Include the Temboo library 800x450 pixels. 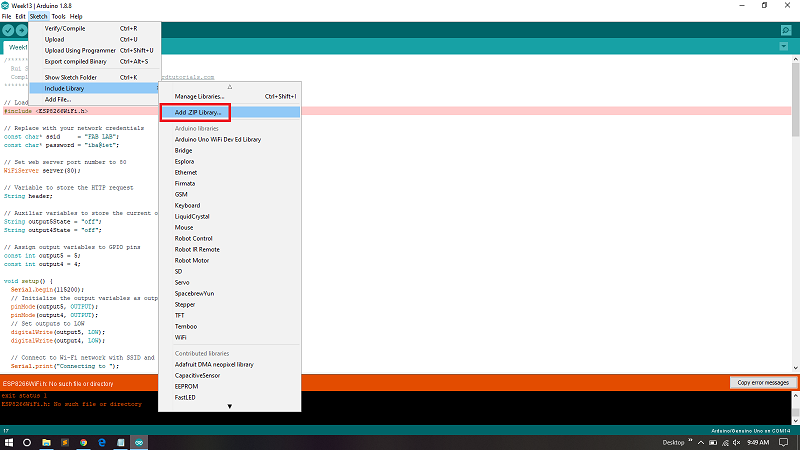230,327
